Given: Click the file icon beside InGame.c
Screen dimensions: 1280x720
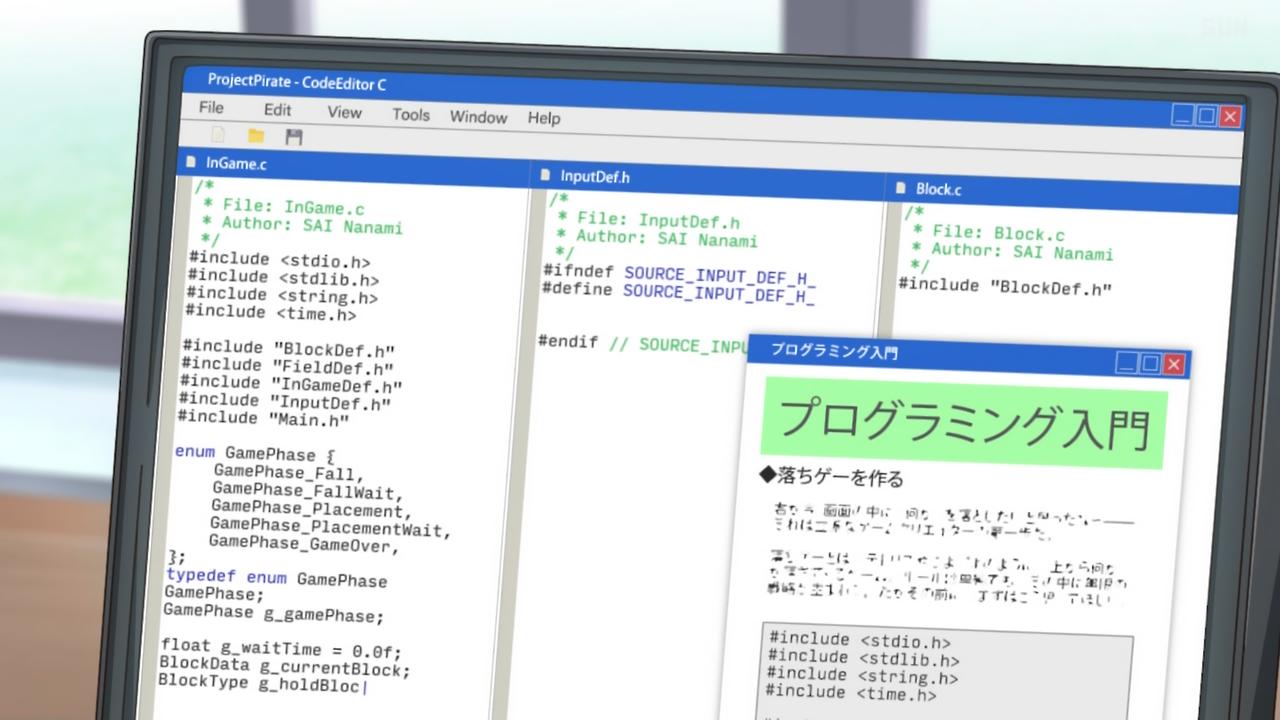Looking at the screenshot, I should tap(191, 161).
